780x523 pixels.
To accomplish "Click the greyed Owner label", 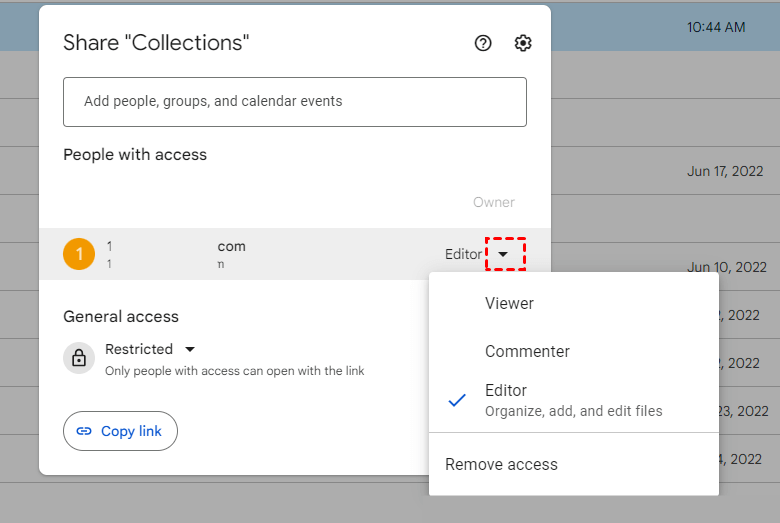I will [493, 202].
